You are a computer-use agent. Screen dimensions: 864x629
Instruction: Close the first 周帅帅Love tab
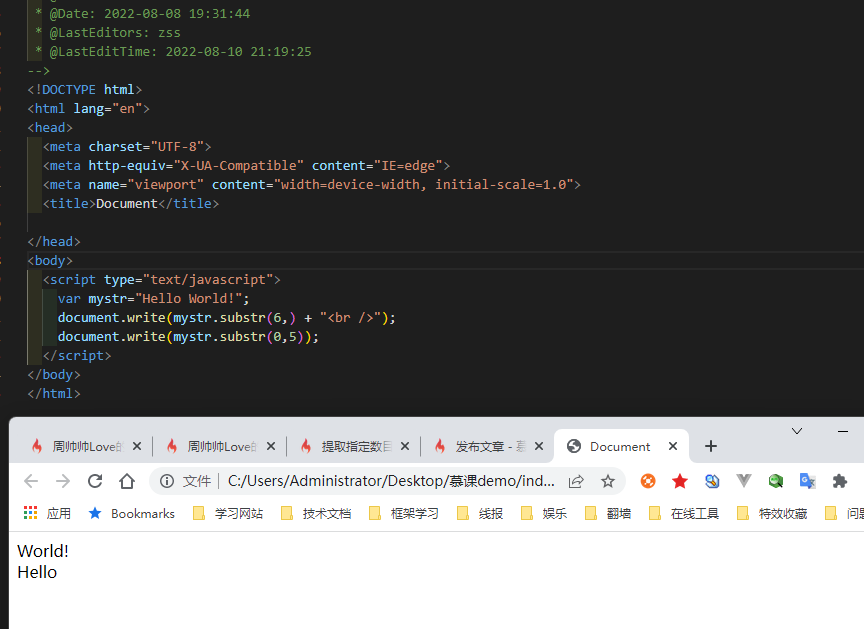coord(137,446)
